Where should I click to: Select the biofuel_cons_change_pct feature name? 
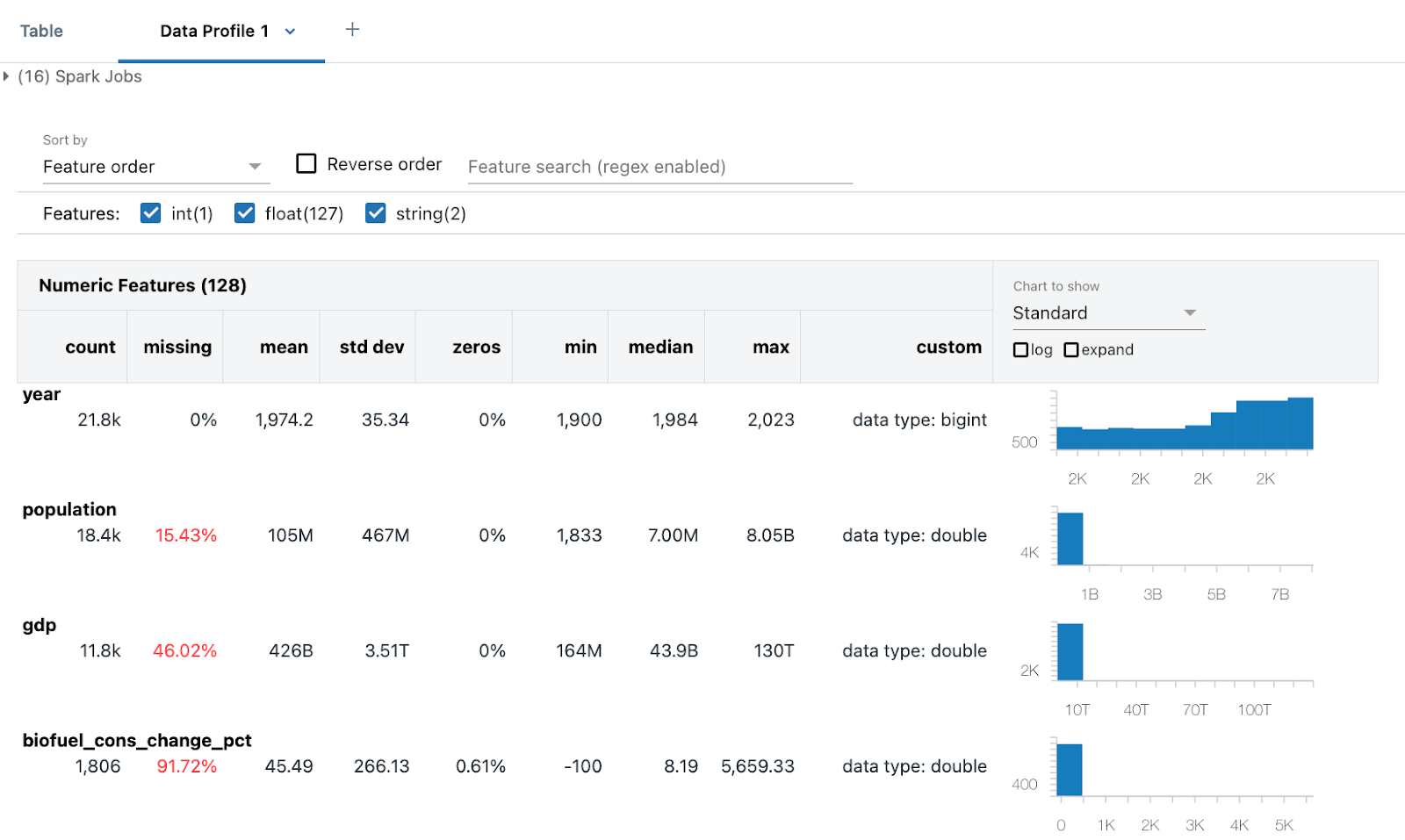(136, 740)
